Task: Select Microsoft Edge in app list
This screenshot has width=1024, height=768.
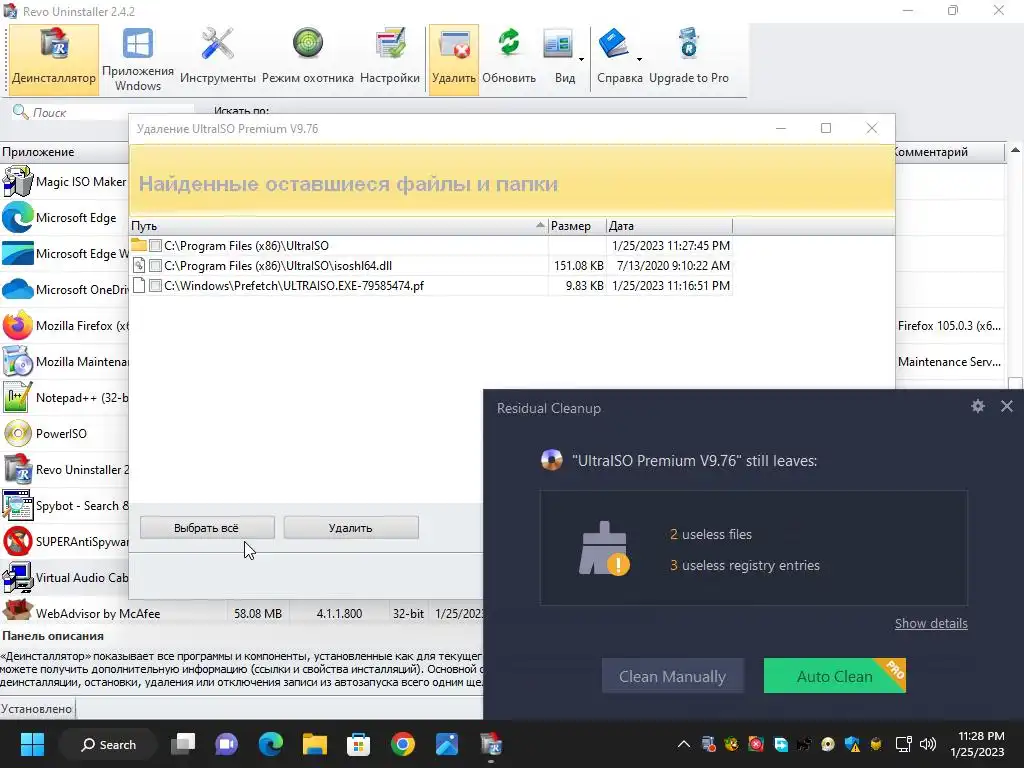Action: (65, 217)
